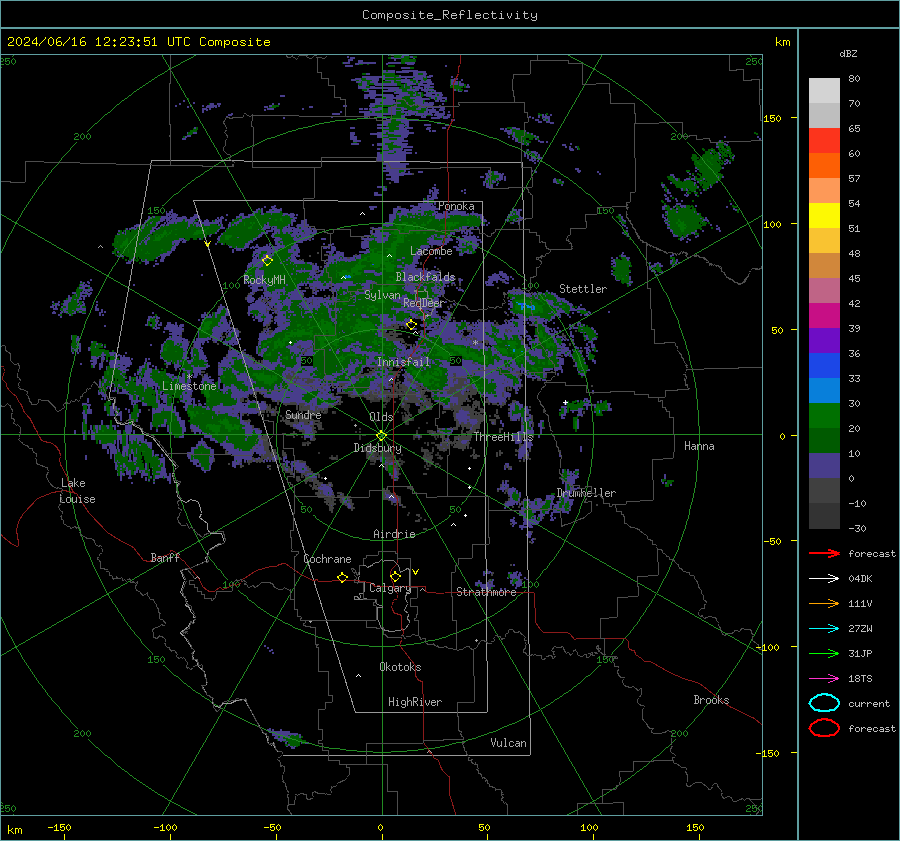The width and height of the screenshot is (900, 841).
Task: Select the cyan 27ZW arrow icon
Action: click(824, 629)
